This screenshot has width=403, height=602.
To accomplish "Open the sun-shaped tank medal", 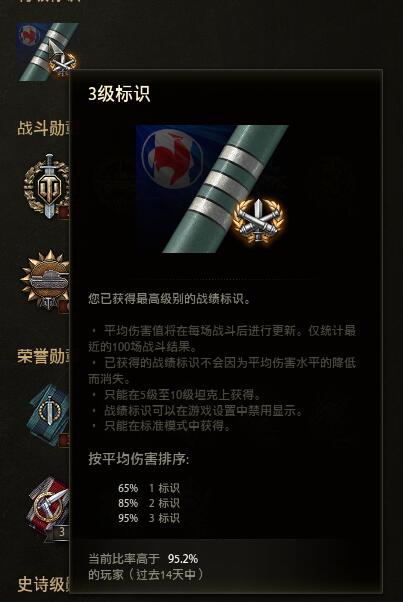I will (45, 280).
